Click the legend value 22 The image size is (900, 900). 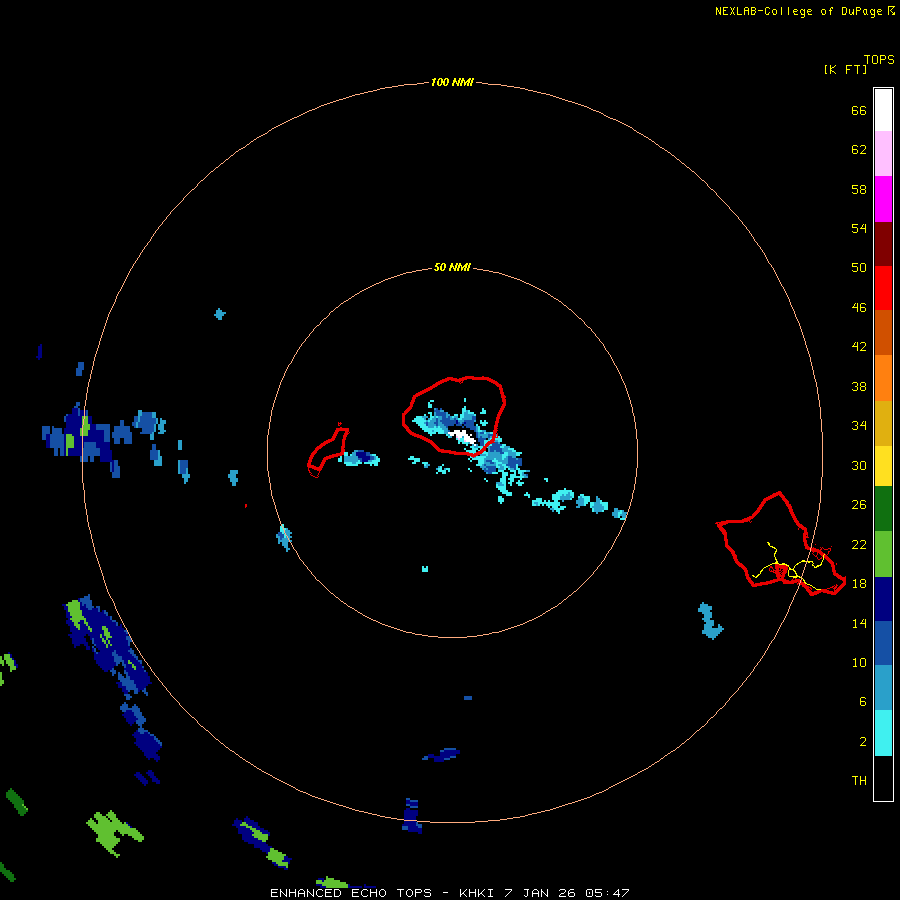859,544
